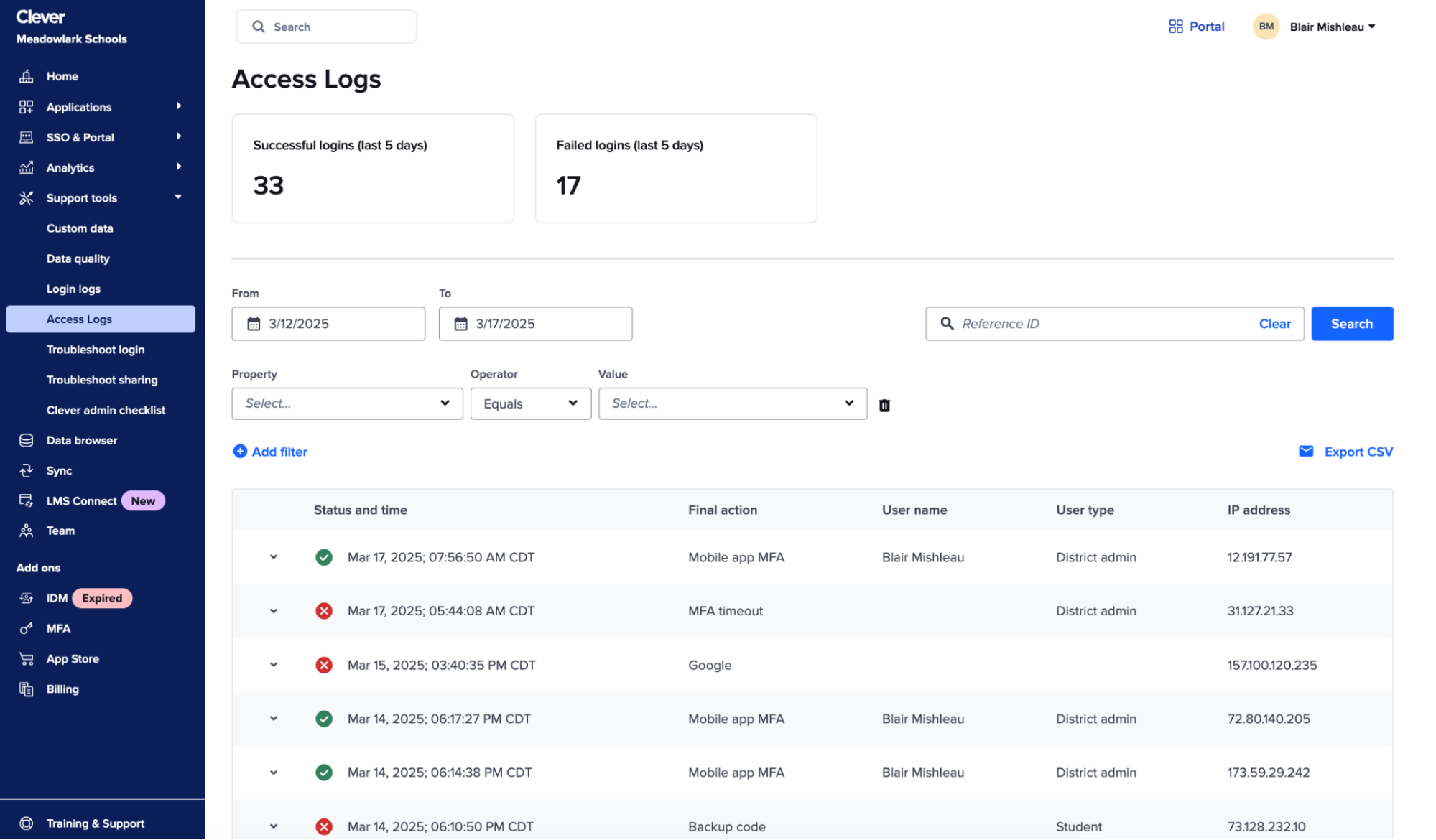The width and height of the screenshot is (1436, 840).
Task: Switch to the Login logs section
Action: [x=73, y=289]
